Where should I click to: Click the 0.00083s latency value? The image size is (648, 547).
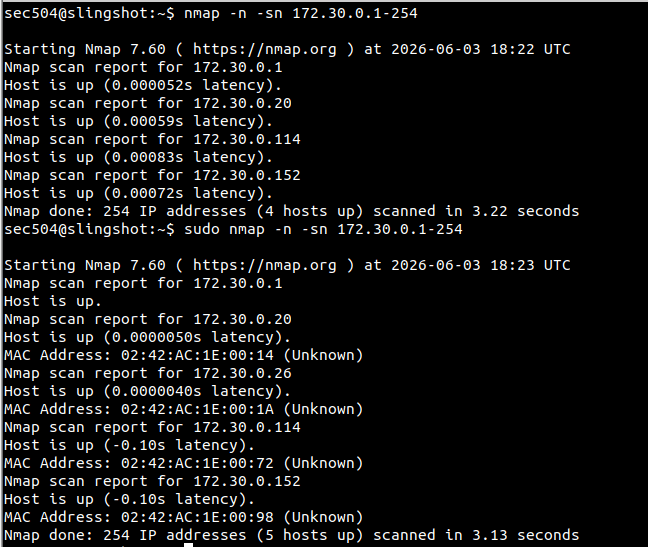[148, 157]
